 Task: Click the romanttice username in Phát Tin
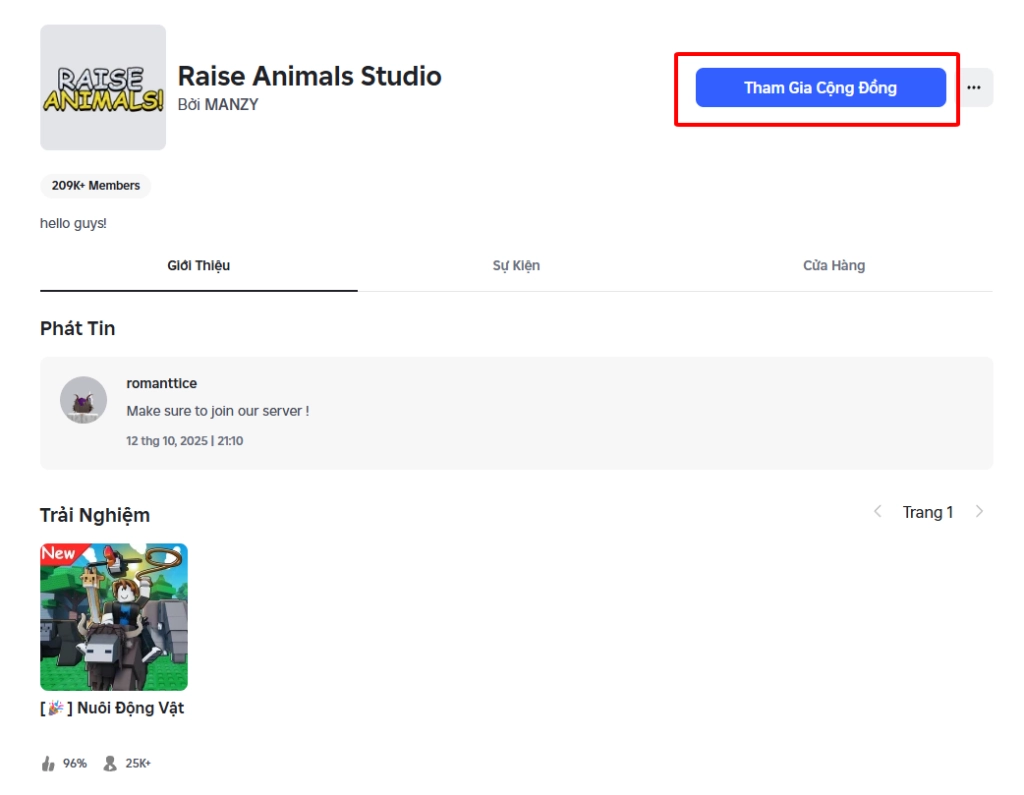tap(160, 381)
